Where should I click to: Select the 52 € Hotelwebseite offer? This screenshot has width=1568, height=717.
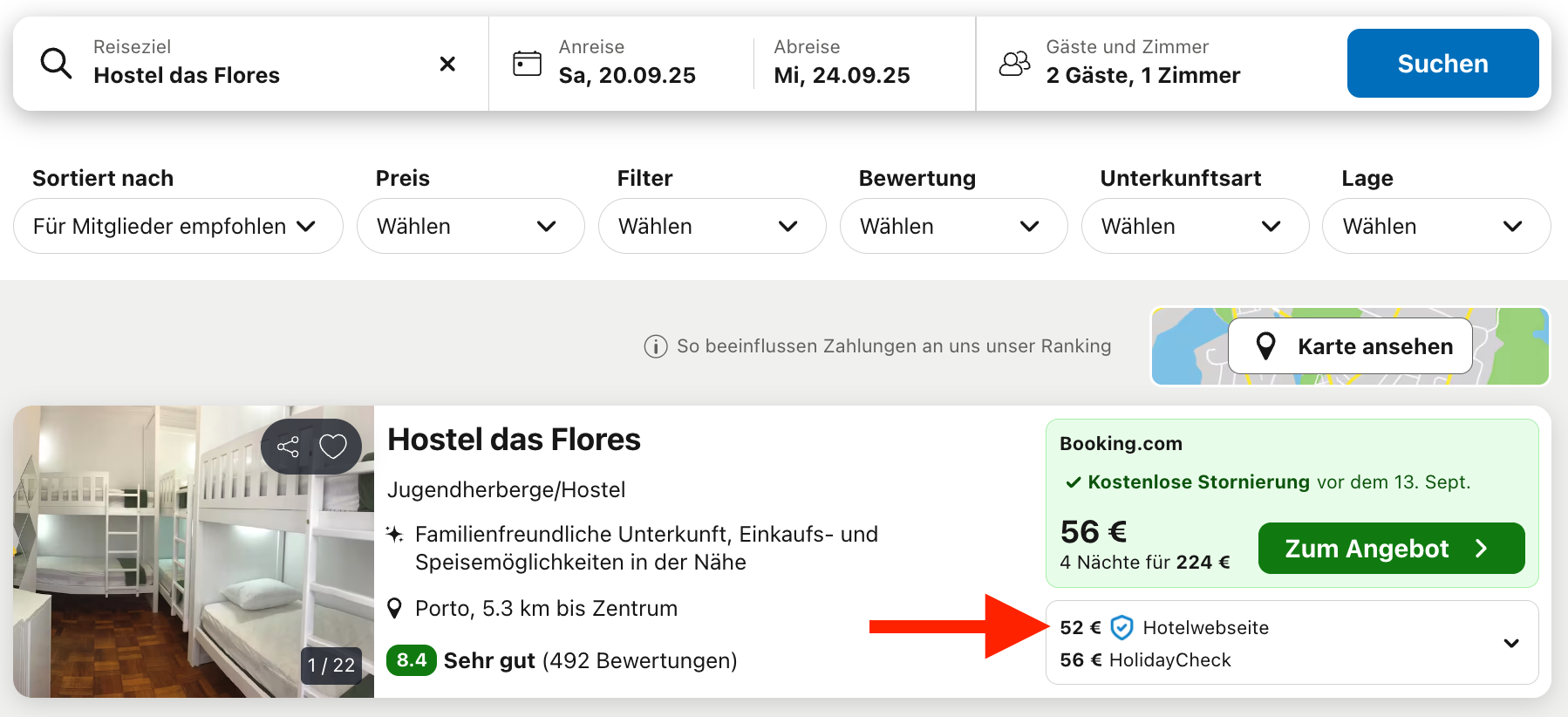[x=1164, y=627]
